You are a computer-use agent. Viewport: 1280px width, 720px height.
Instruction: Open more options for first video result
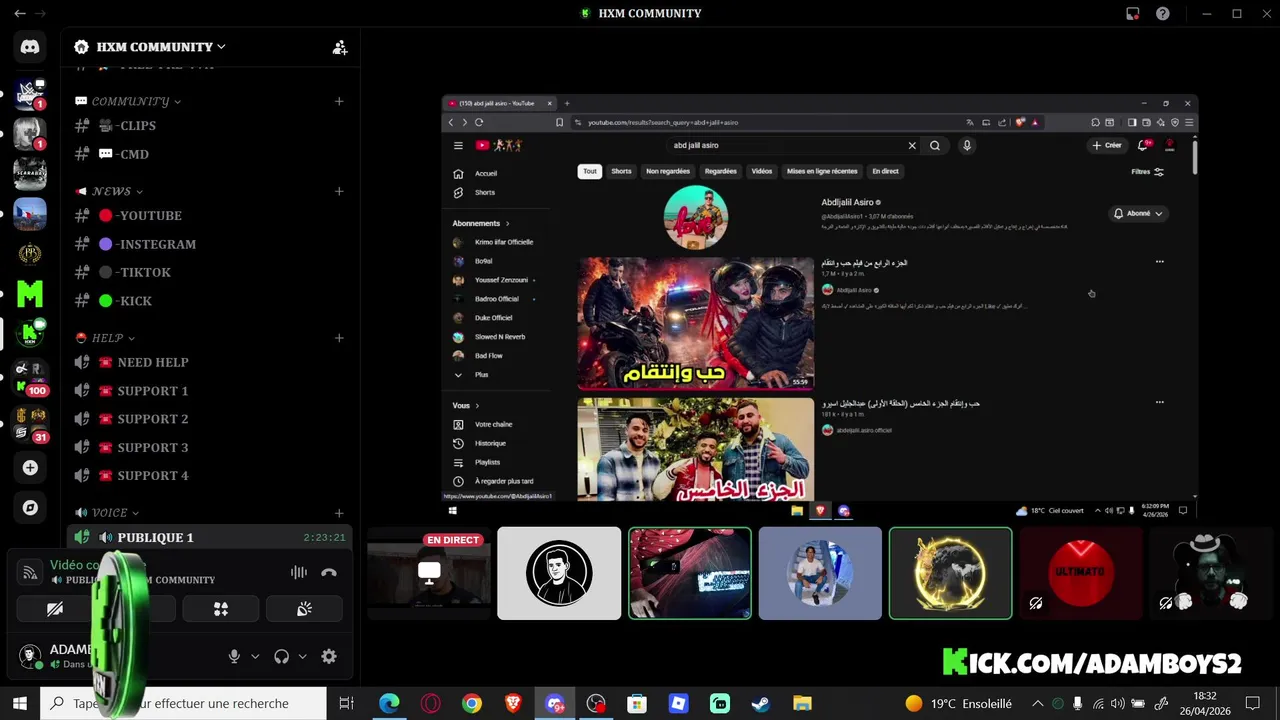pos(1160,262)
